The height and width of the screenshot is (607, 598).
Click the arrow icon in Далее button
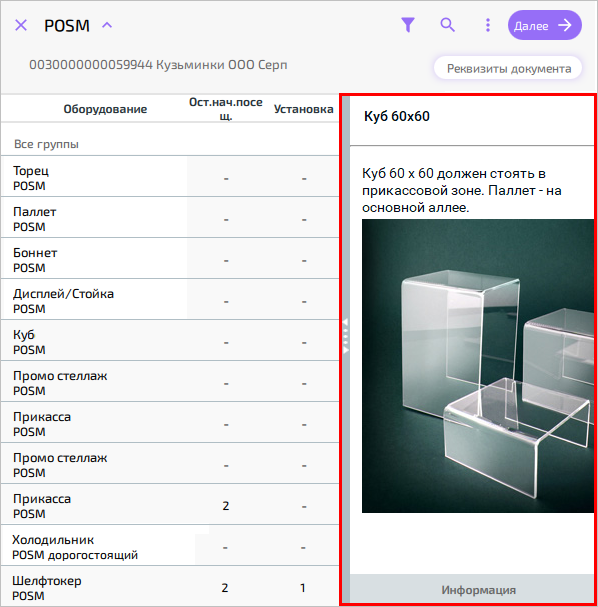coord(565,26)
